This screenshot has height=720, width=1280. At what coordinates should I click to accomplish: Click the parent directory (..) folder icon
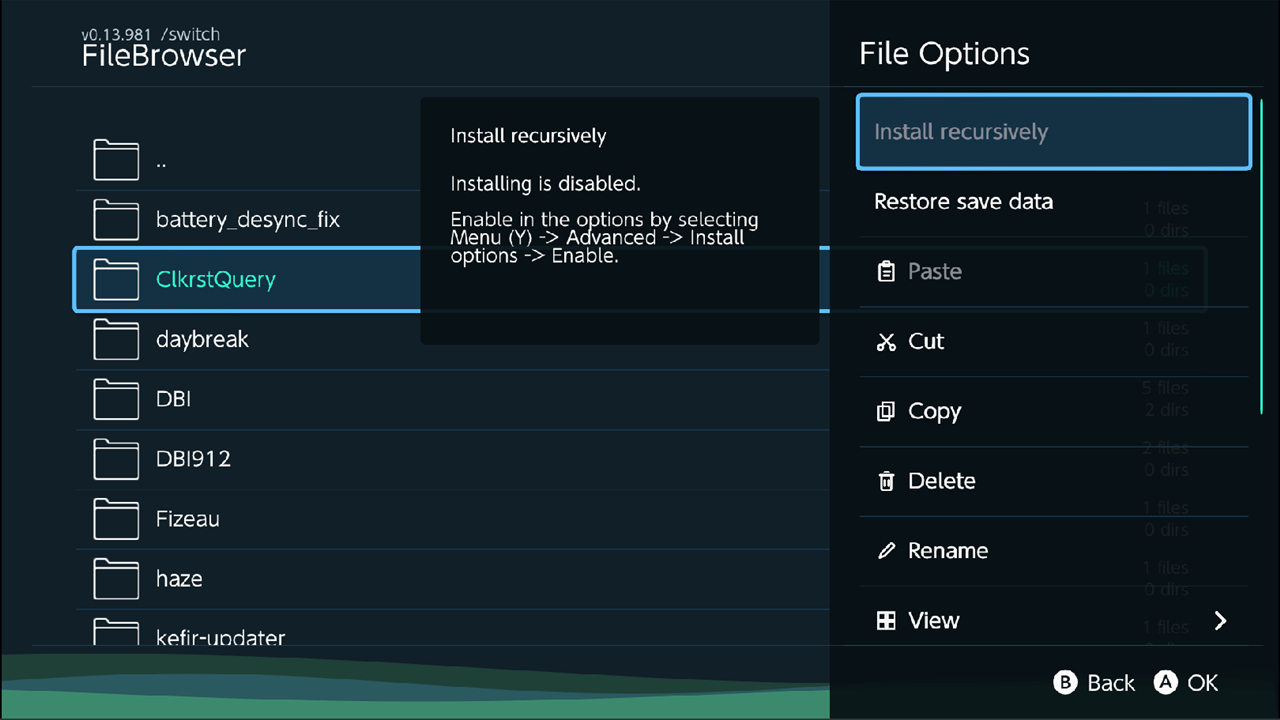[116, 160]
